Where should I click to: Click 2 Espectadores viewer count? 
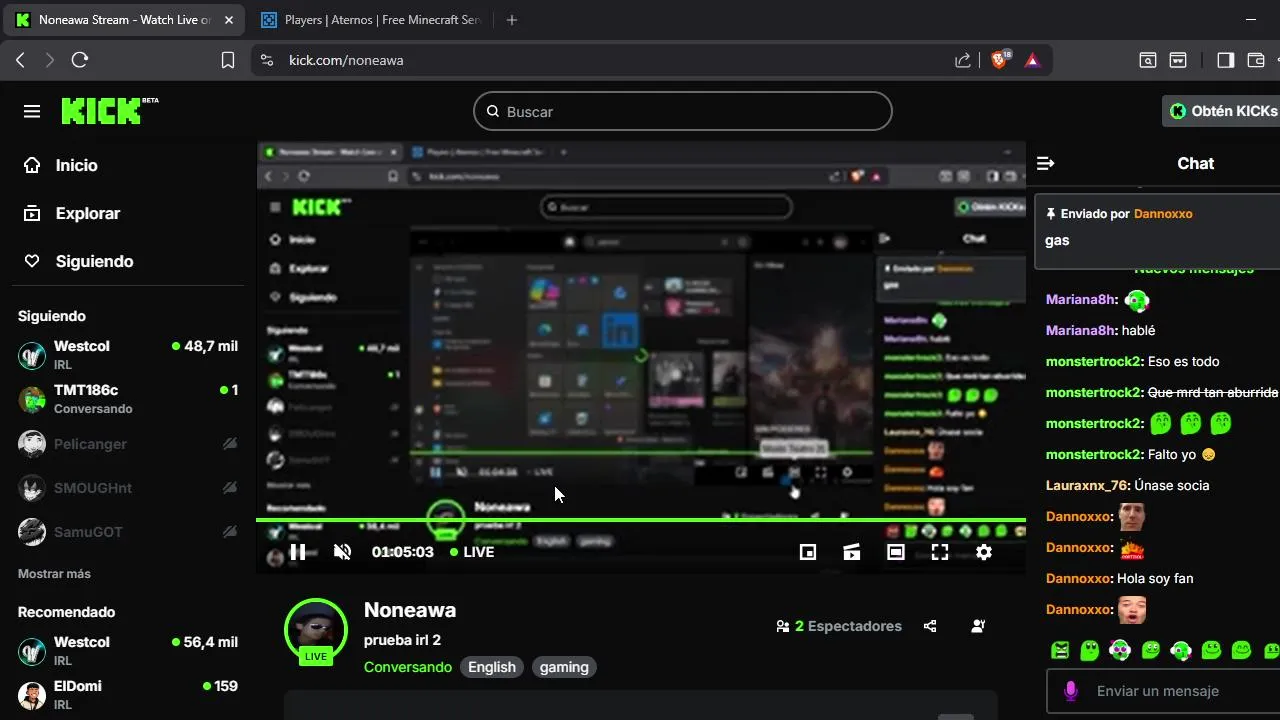pyautogui.click(x=839, y=626)
